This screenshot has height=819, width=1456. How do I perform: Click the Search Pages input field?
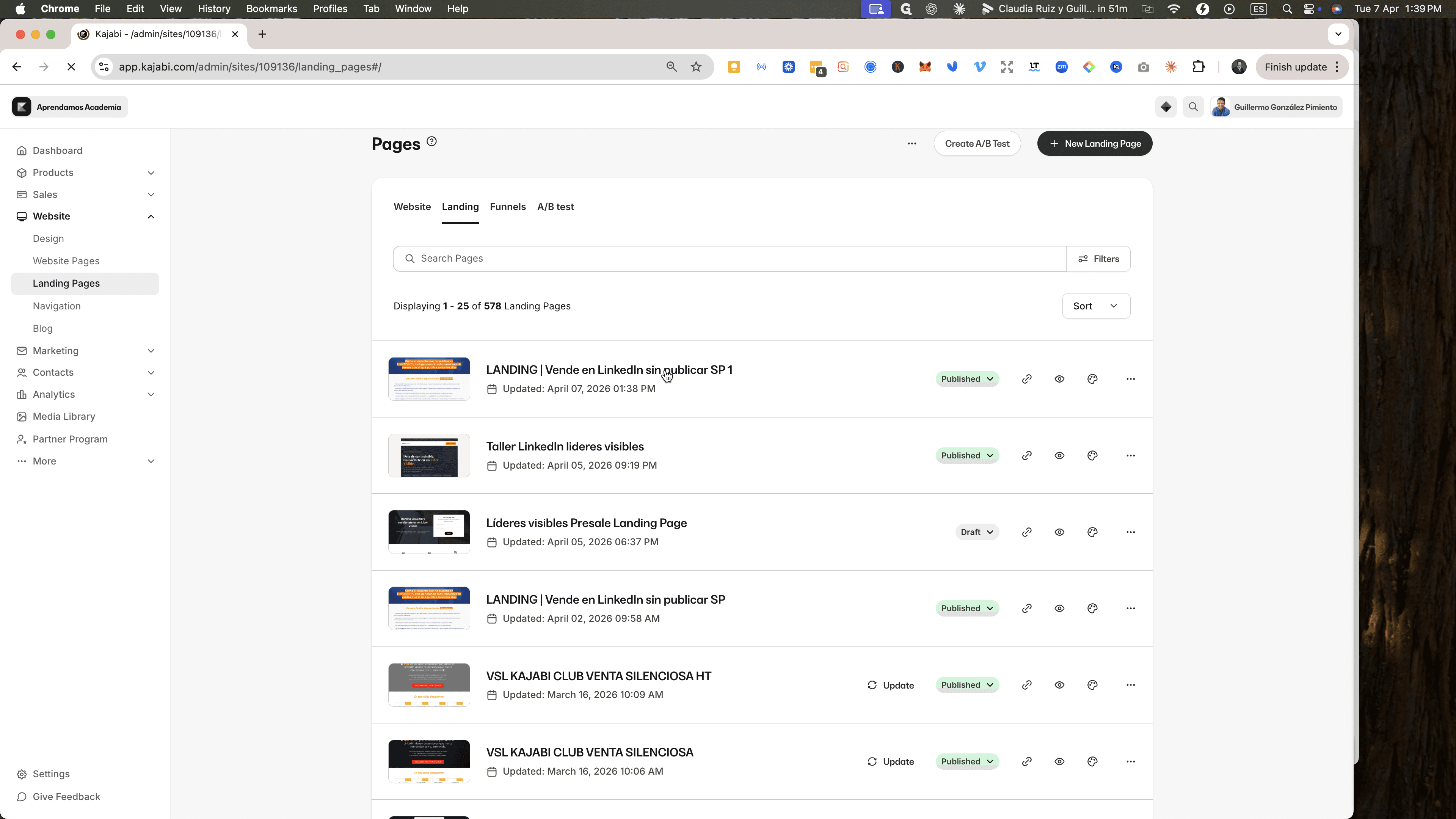tap(730, 259)
